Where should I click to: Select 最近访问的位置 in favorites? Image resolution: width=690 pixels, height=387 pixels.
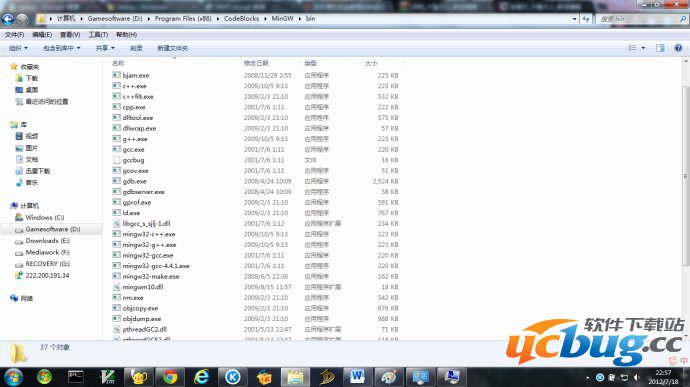point(47,101)
